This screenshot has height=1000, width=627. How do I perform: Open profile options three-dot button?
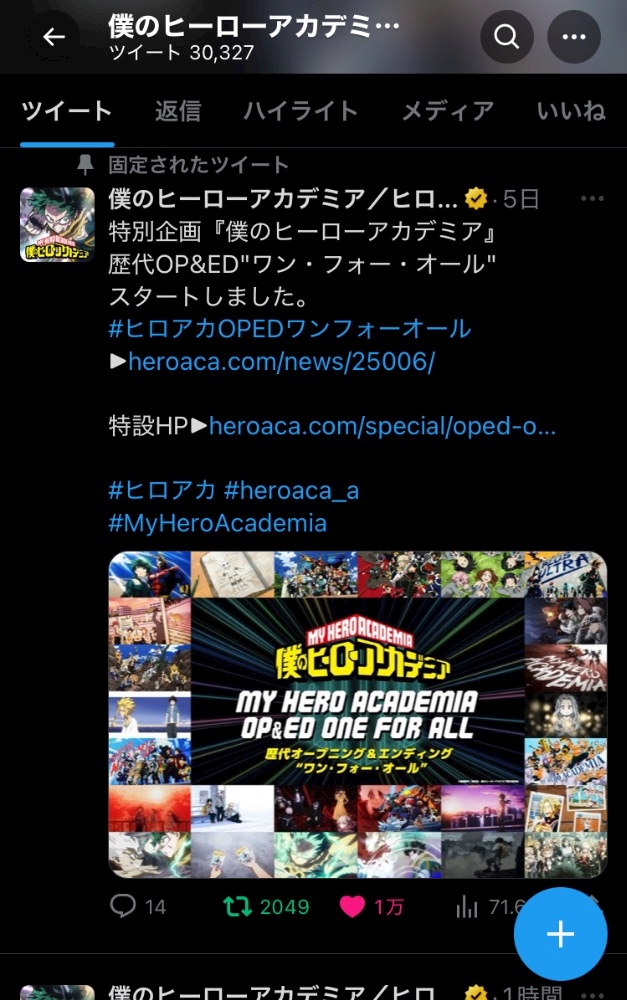point(574,37)
